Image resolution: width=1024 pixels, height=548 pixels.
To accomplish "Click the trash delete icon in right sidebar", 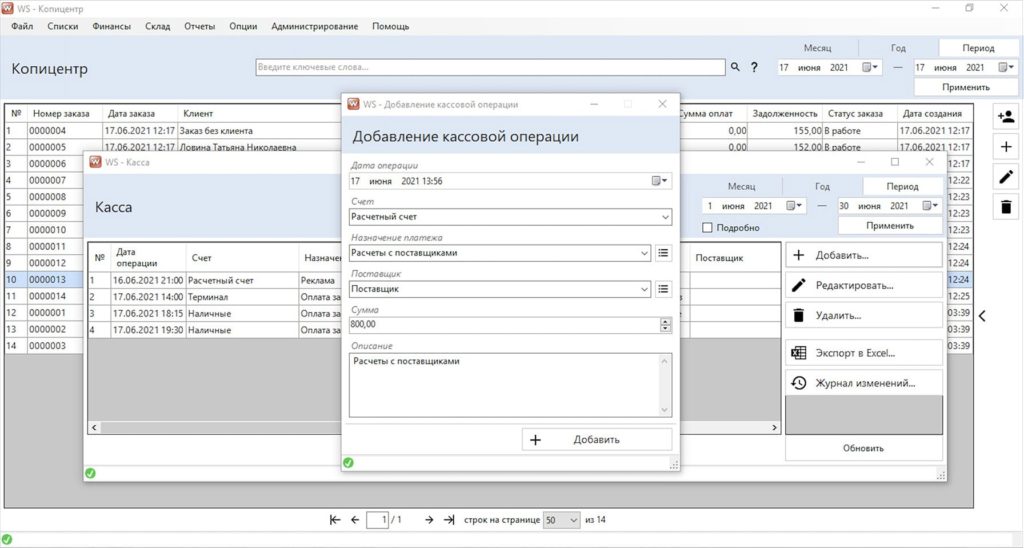I will [1006, 207].
